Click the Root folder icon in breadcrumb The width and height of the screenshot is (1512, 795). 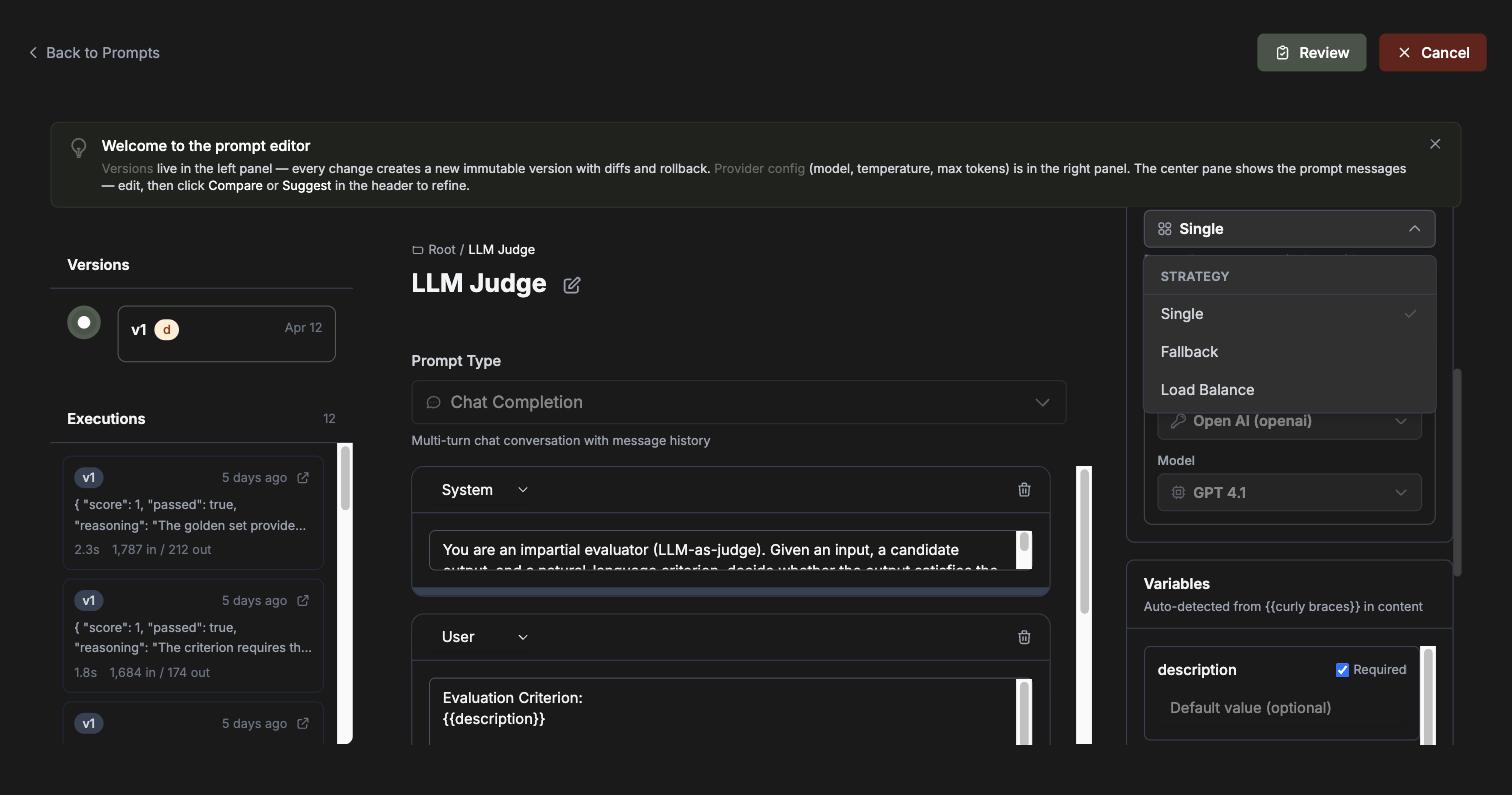418,250
